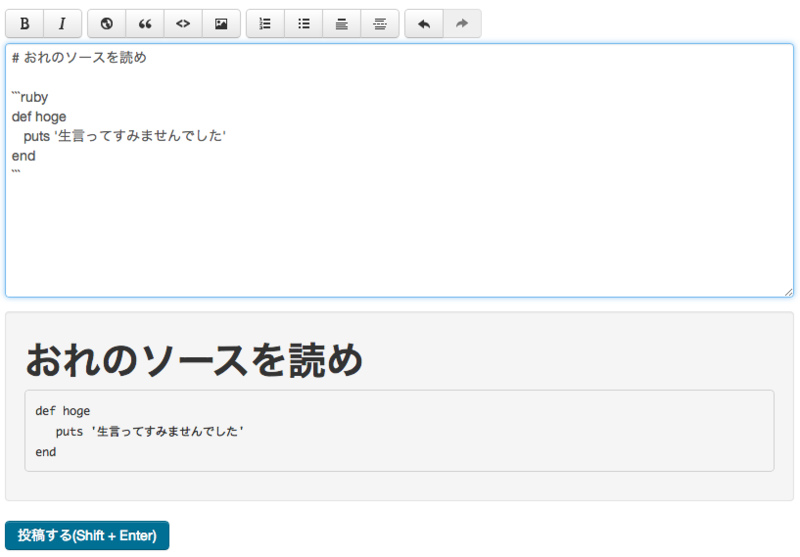Insert an image with the picture icon
Viewport: 800px width, 557px height.
point(221,23)
